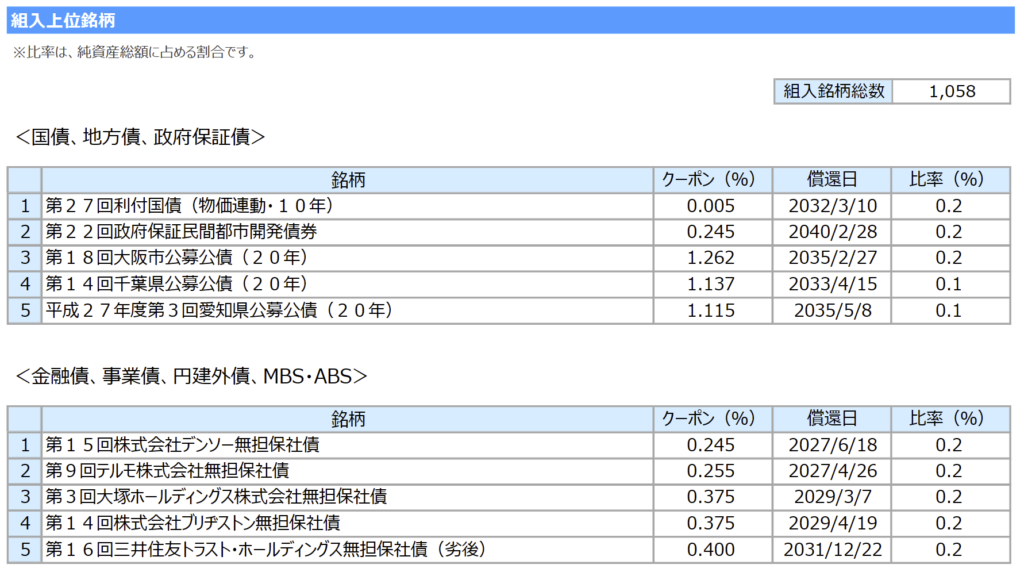Select the 第９回テルモ株式会社無担保社債 entry
The image size is (1024, 572).
(168, 471)
